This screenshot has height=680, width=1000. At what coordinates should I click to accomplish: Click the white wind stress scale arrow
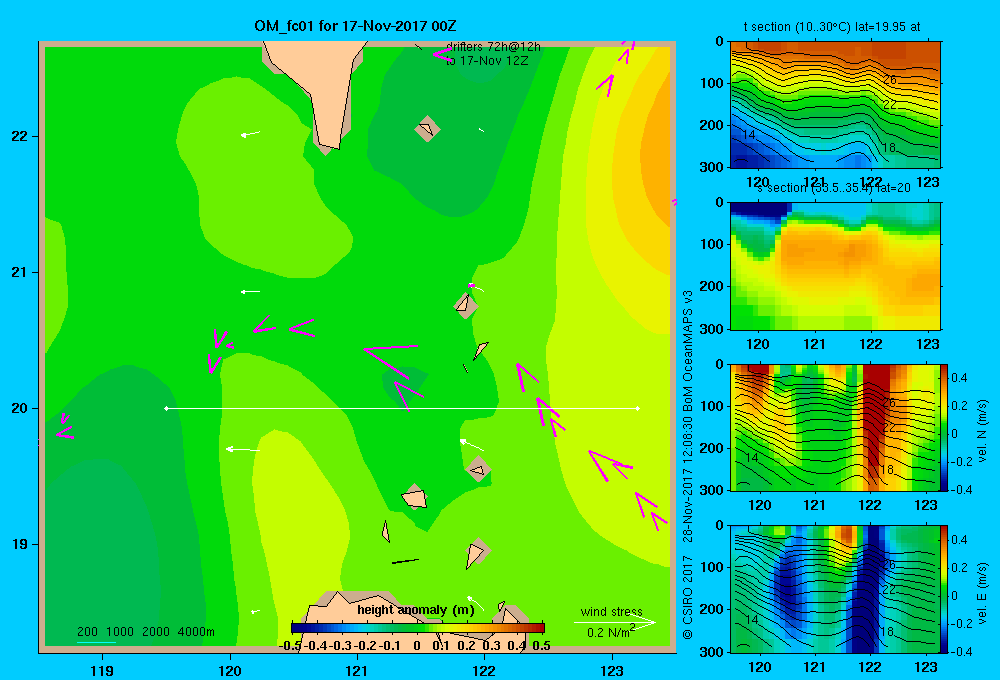pos(614,622)
